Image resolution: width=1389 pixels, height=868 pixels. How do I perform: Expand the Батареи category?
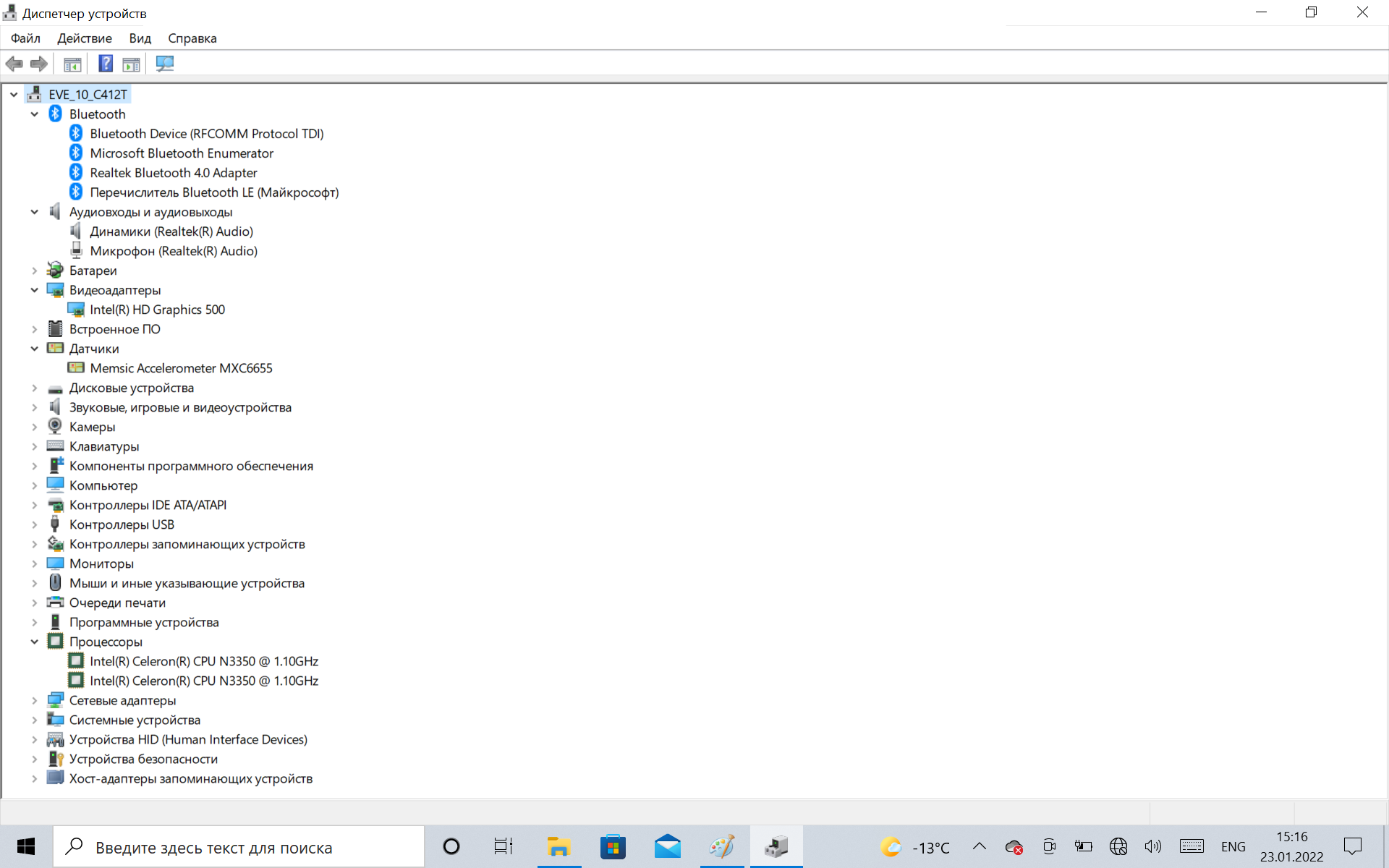(34, 271)
